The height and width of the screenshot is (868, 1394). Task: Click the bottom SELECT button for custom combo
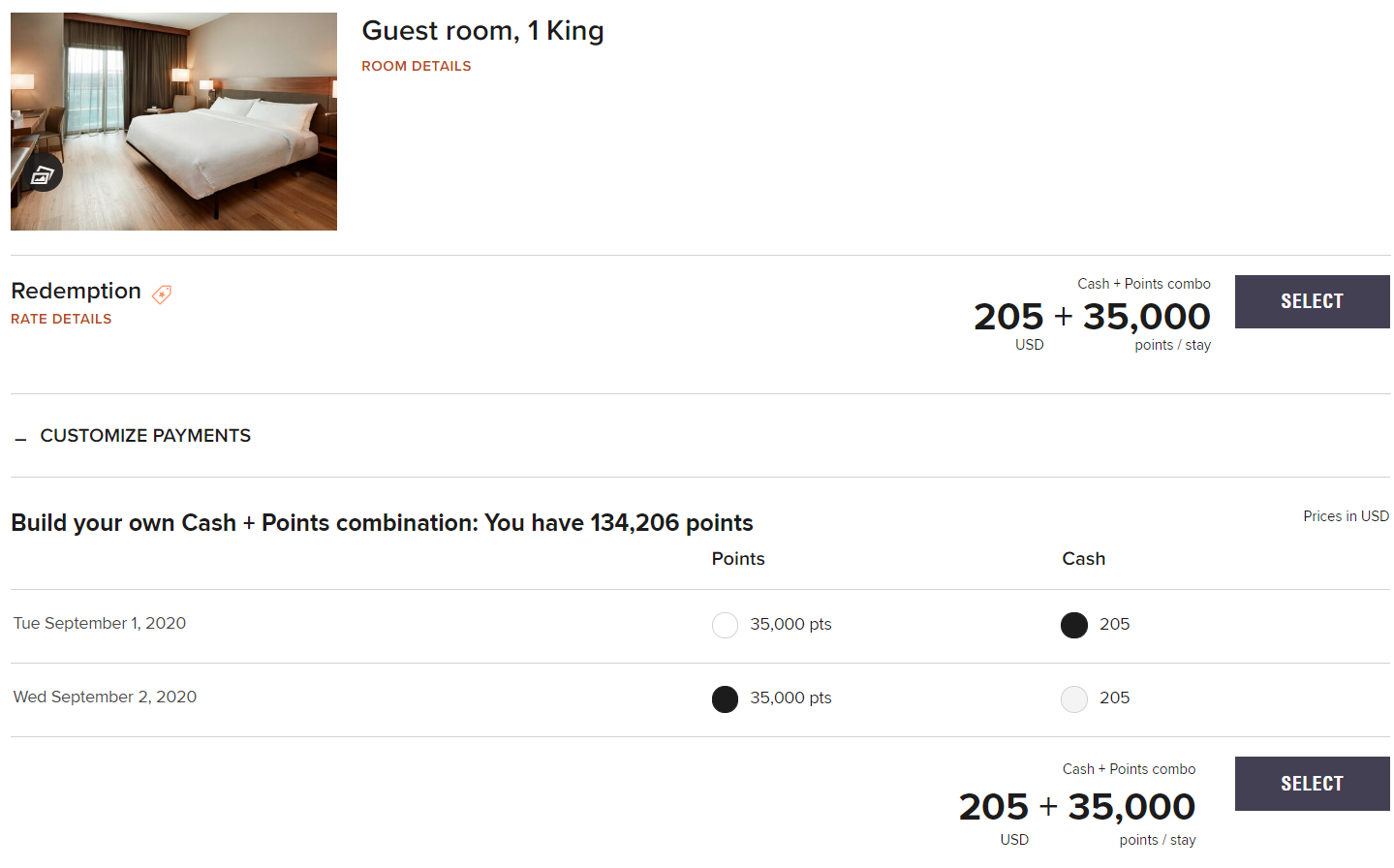(x=1312, y=784)
